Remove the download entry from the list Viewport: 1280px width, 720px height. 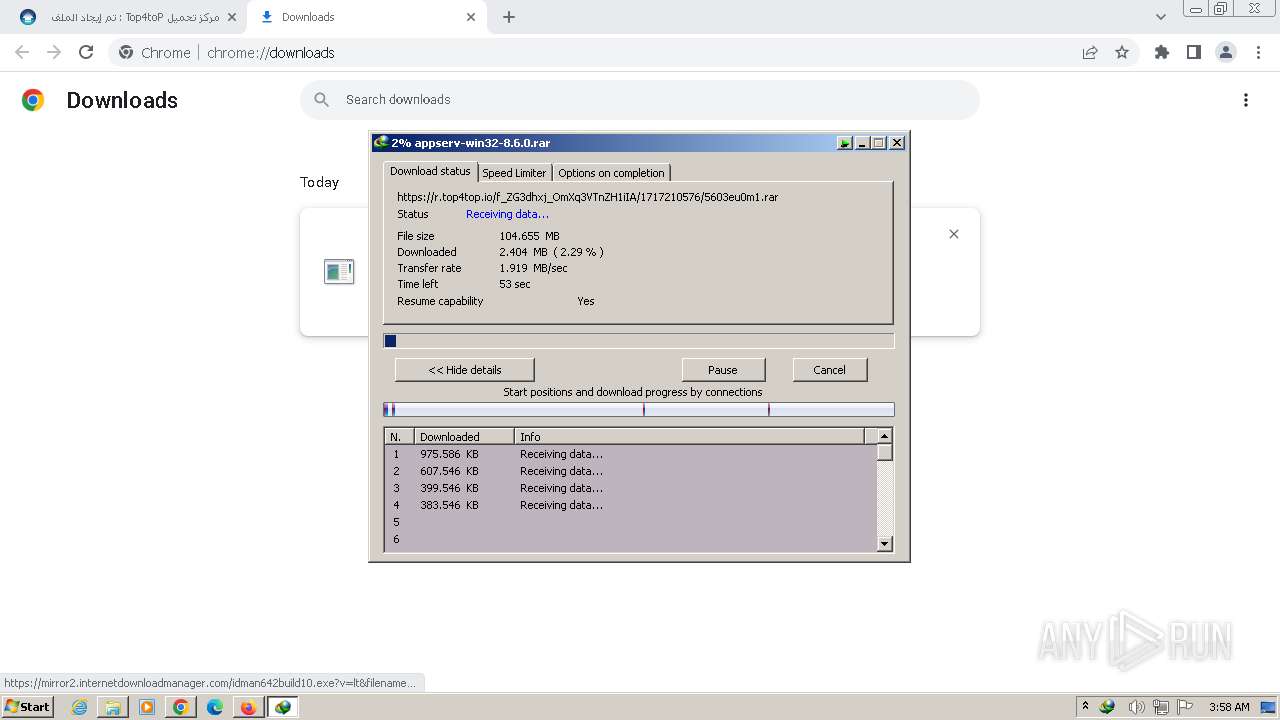point(954,234)
